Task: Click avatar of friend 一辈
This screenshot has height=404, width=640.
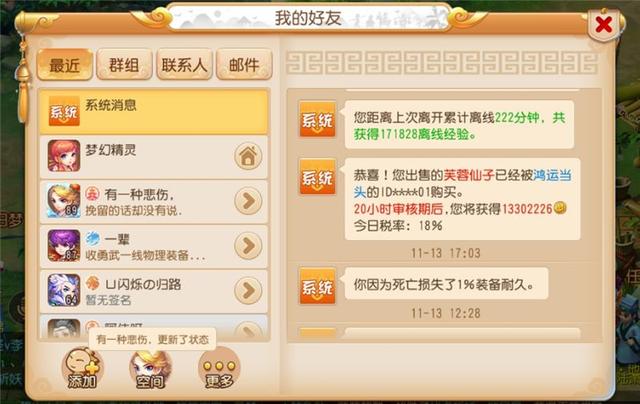Action: pyautogui.click(x=64, y=245)
